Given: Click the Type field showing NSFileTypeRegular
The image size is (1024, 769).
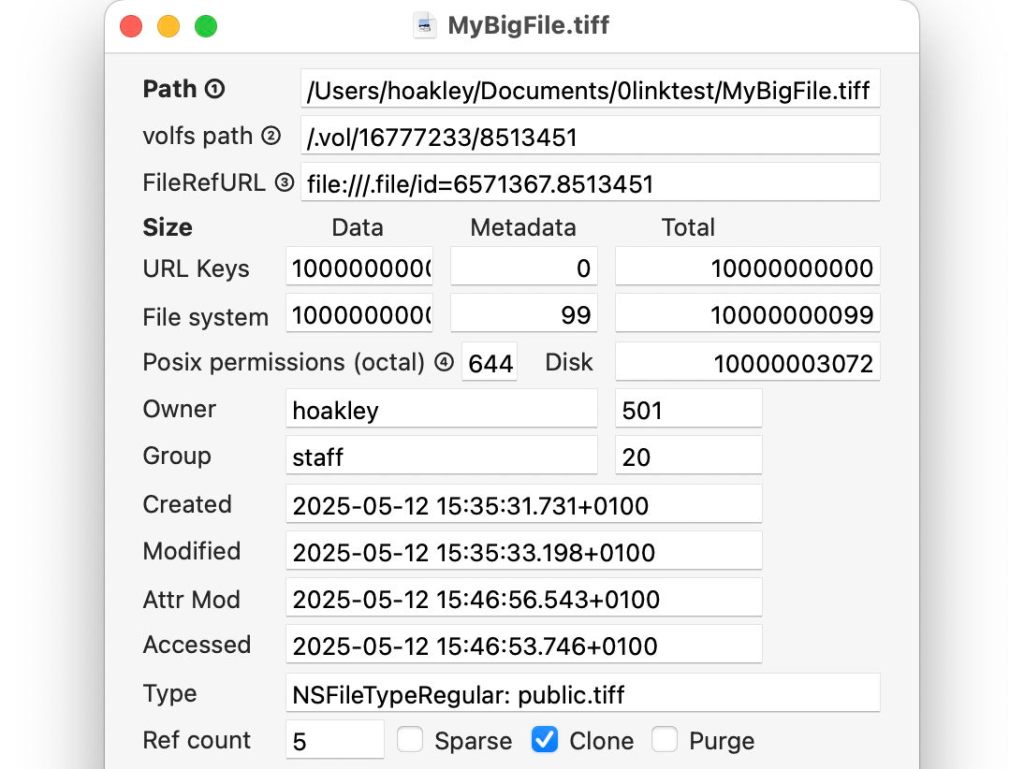Looking at the screenshot, I should coord(582,694).
